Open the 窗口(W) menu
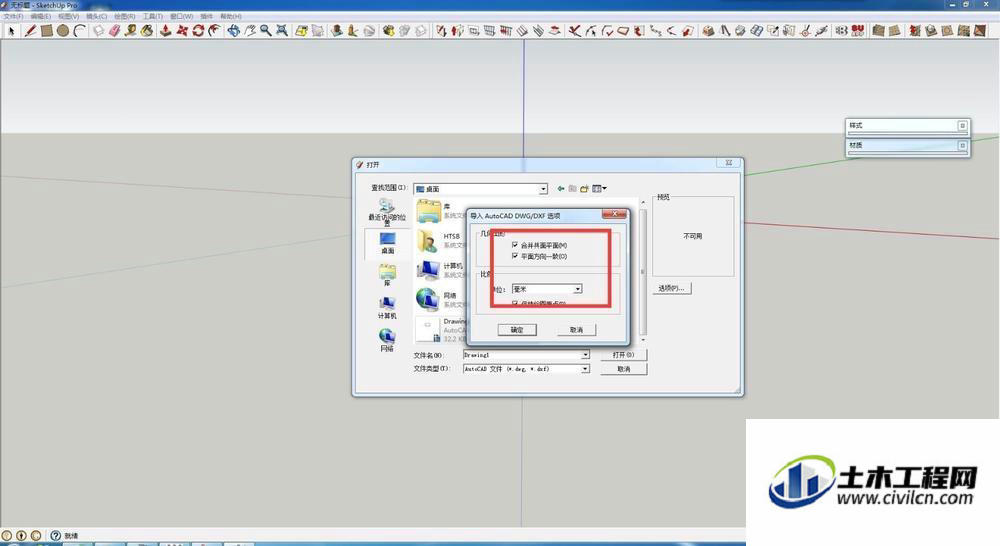This screenshot has height=546, width=1000. click(x=181, y=16)
